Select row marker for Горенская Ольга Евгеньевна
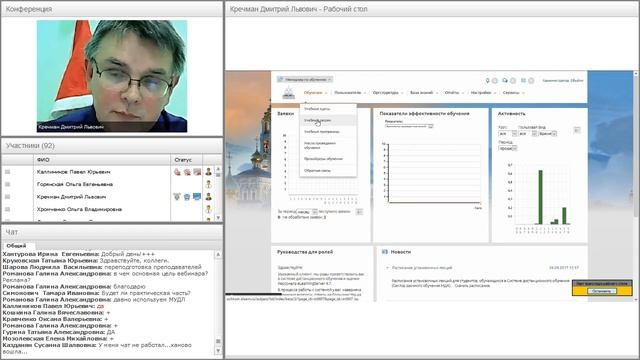Viewport: 640px width, 360px height. point(7,184)
